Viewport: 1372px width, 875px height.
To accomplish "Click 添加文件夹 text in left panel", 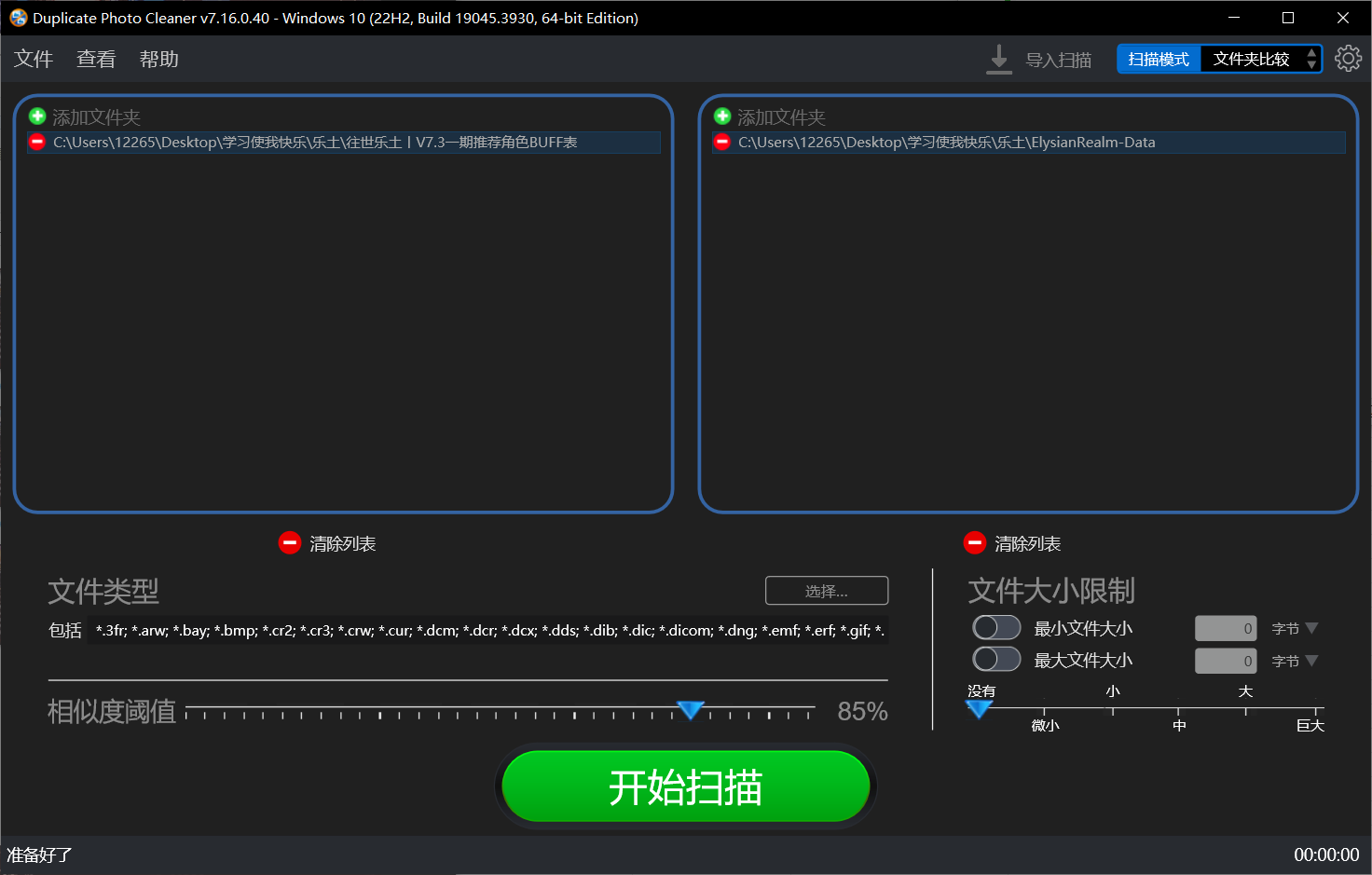I will tap(96, 117).
